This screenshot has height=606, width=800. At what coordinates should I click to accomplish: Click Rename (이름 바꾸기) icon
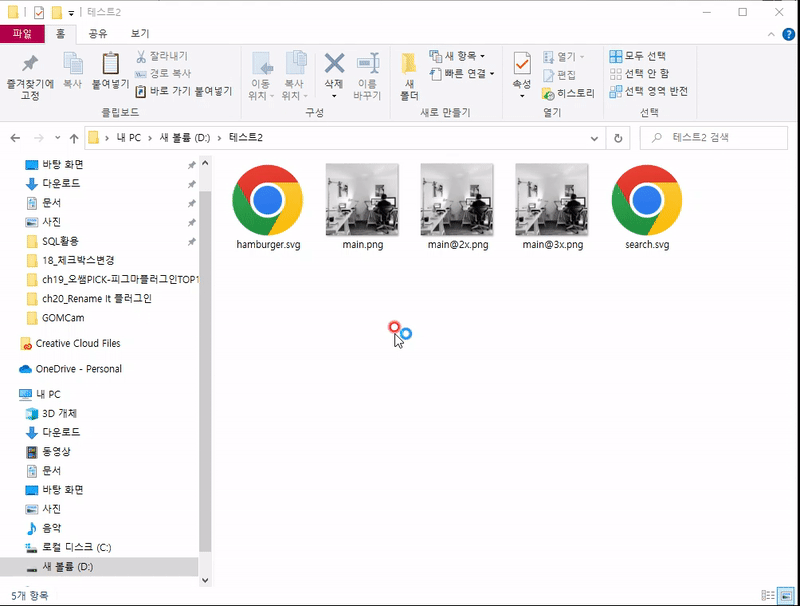coord(367,64)
